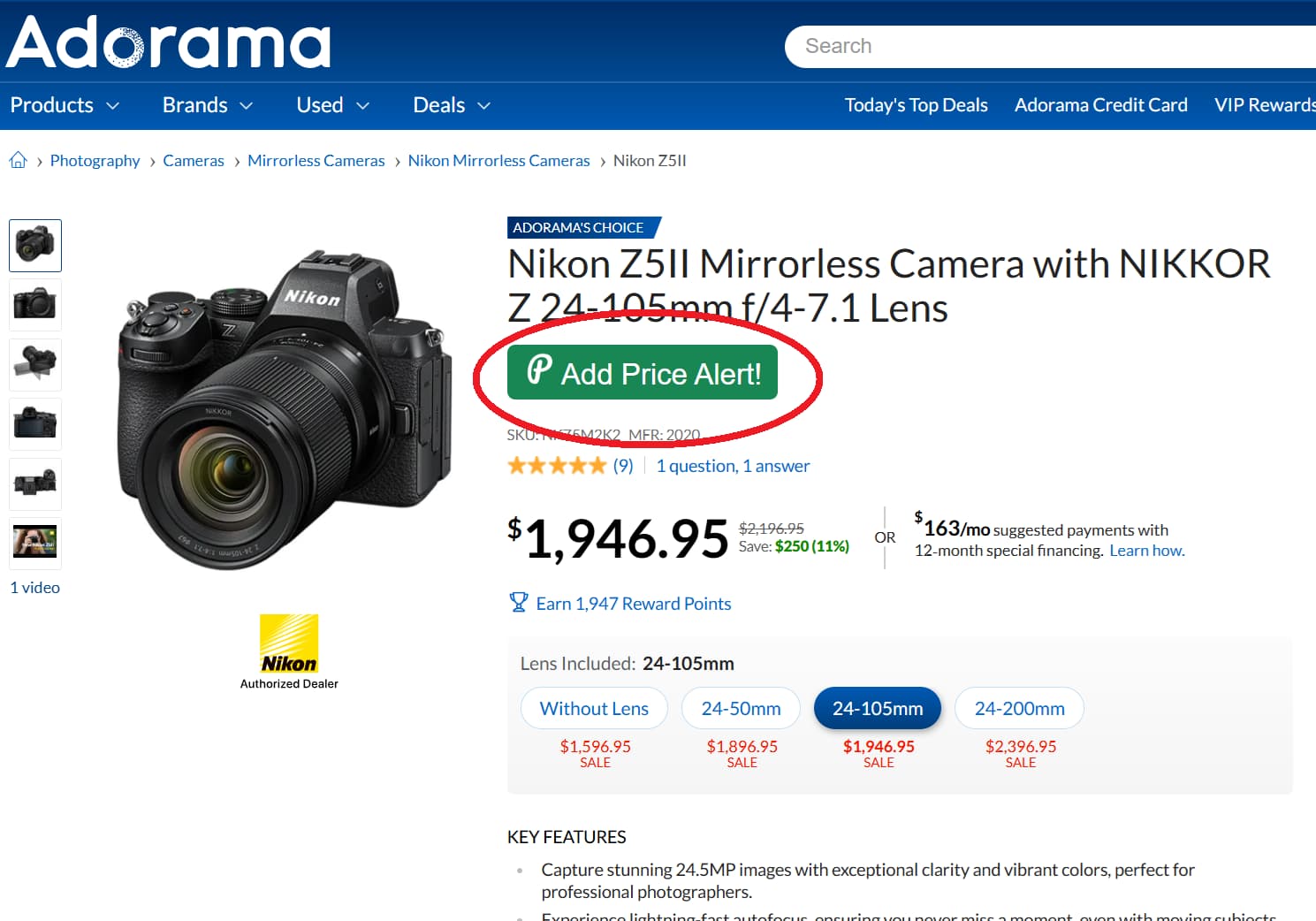The image size is (1316, 921).
Task: Go to Cameras breadcrumb
Action: [x=194, y=160]
